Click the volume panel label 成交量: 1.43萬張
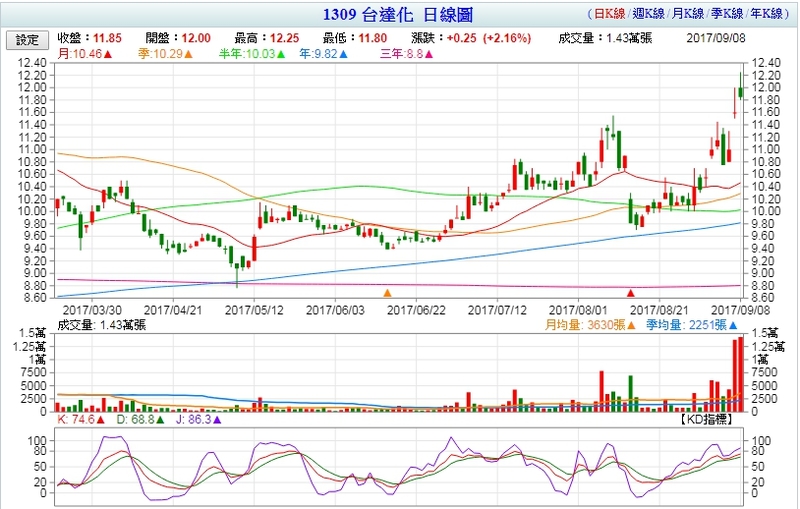 tap(102, 325)
